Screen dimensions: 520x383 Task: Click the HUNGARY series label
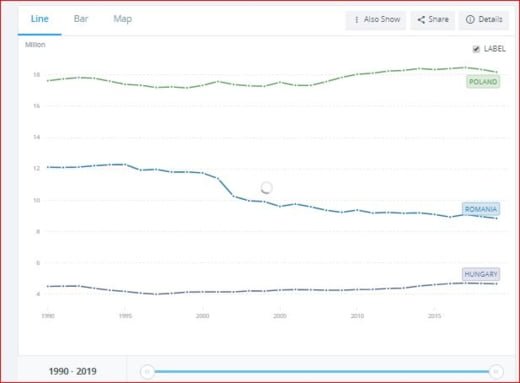481,274
